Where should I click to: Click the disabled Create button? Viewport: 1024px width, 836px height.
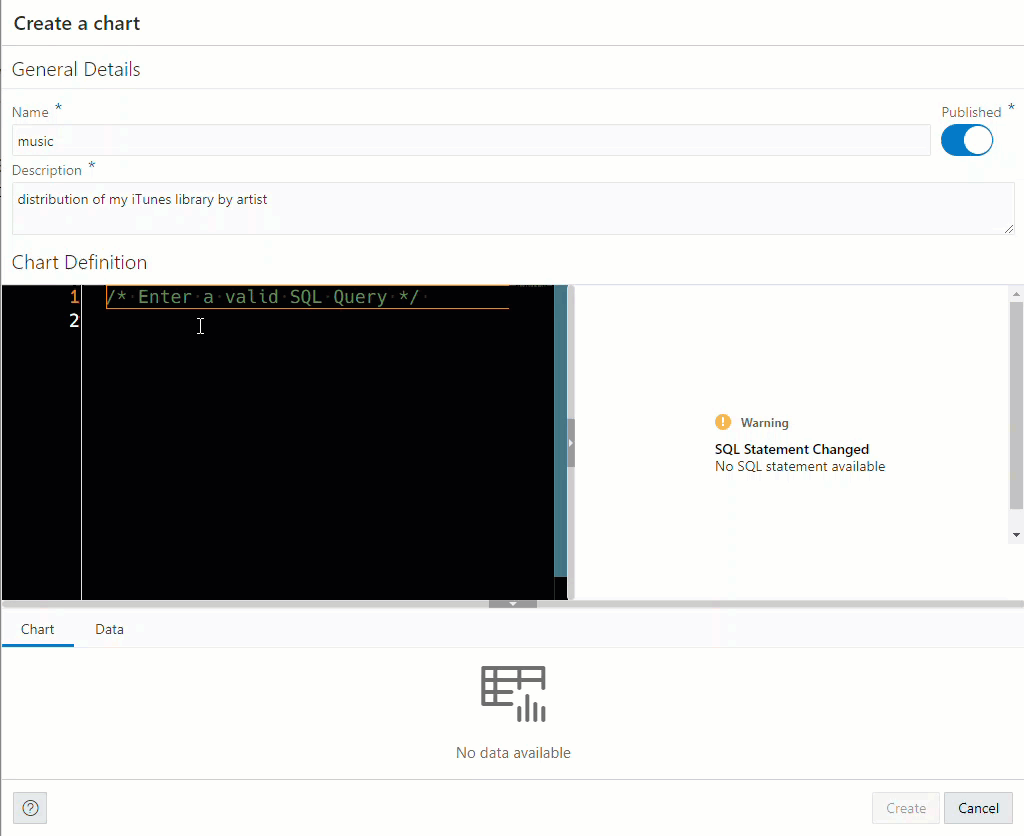(906, 808)
